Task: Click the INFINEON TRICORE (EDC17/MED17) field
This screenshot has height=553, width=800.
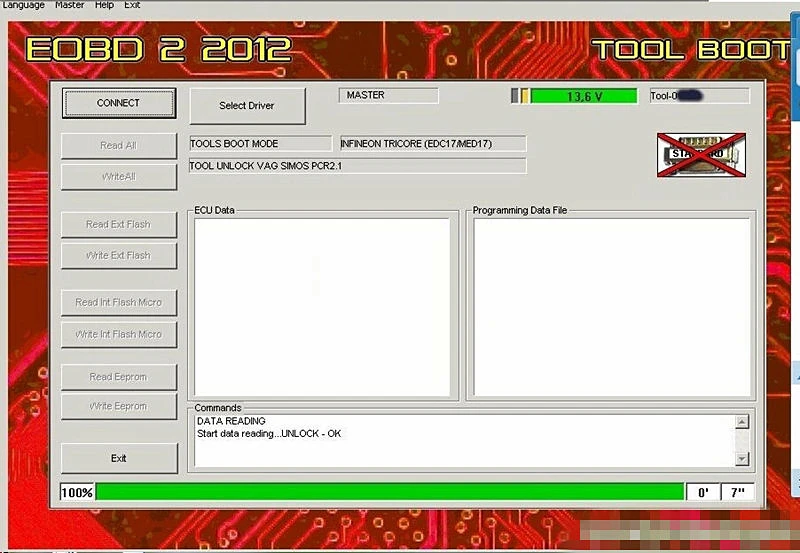Action: point(433,144)
